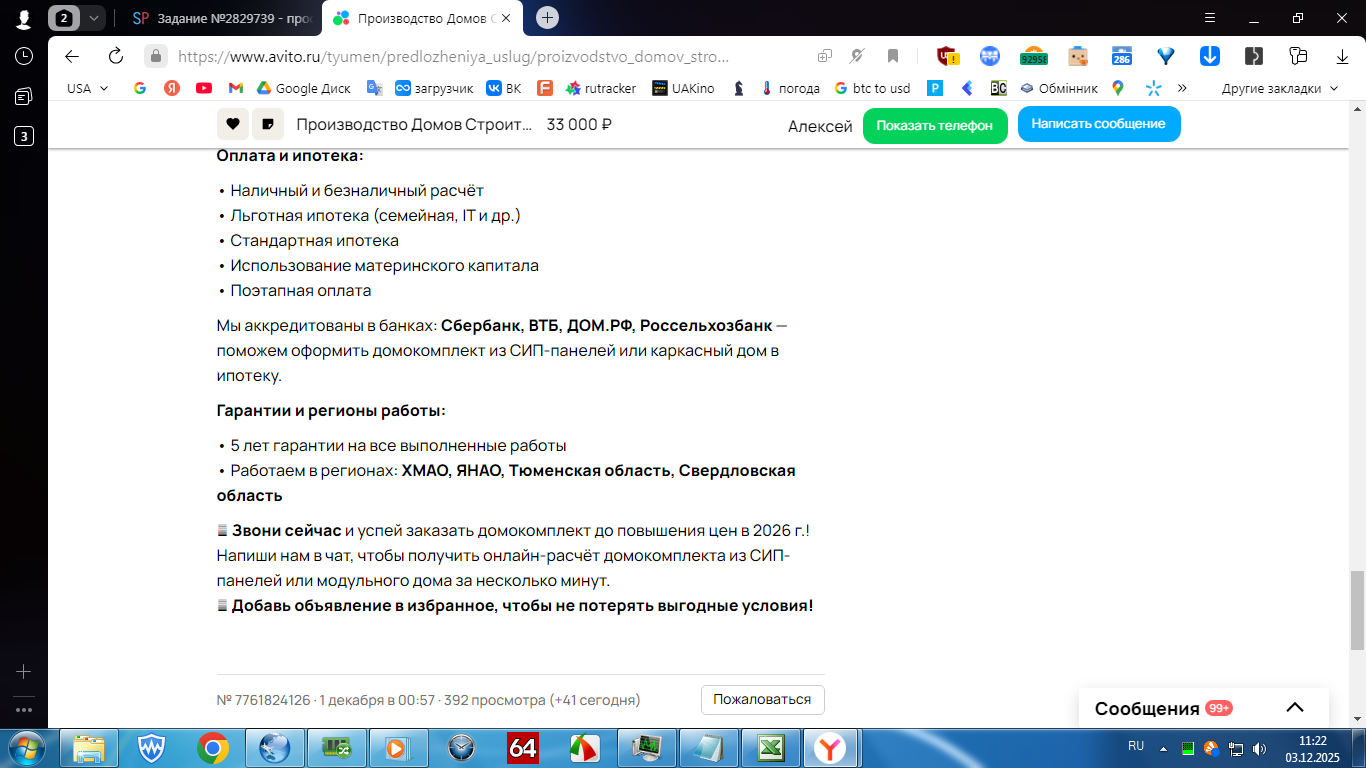Open the ВК bookmark

[504, 88]
